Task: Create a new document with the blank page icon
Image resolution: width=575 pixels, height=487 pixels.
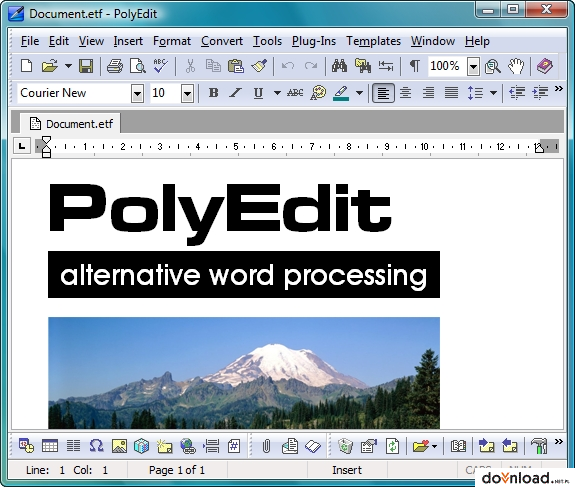Action: click(26, 66)
